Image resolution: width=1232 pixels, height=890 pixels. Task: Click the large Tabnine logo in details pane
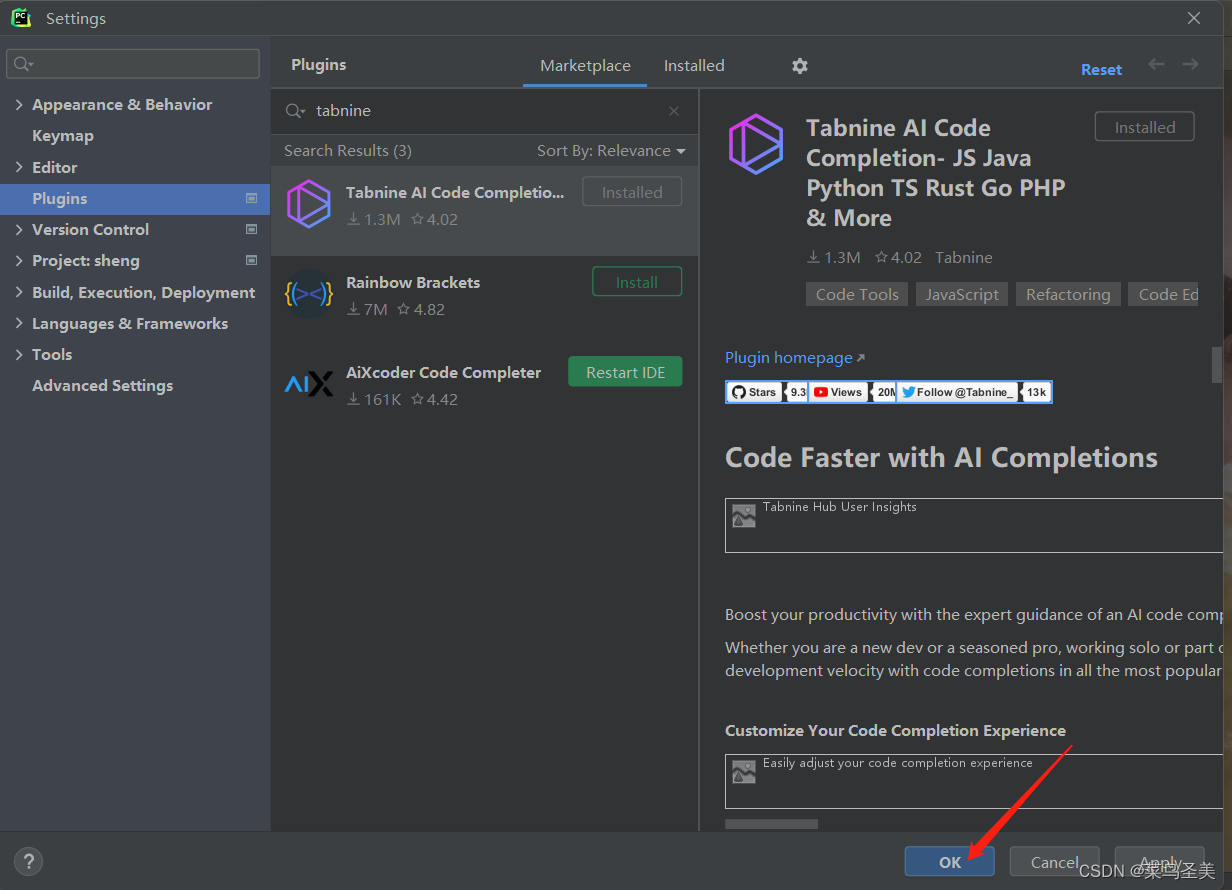[755, 144]
